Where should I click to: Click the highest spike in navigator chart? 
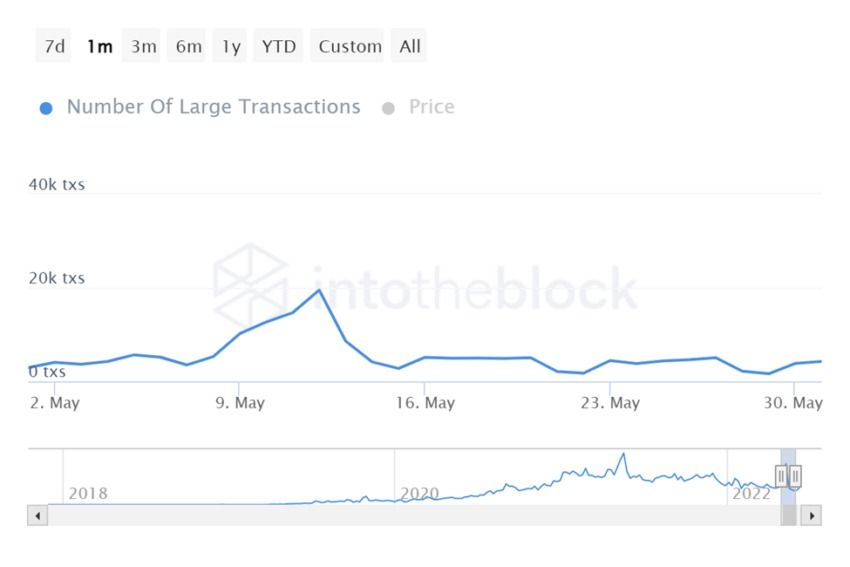pyautogui.click(x=623, y=455)
